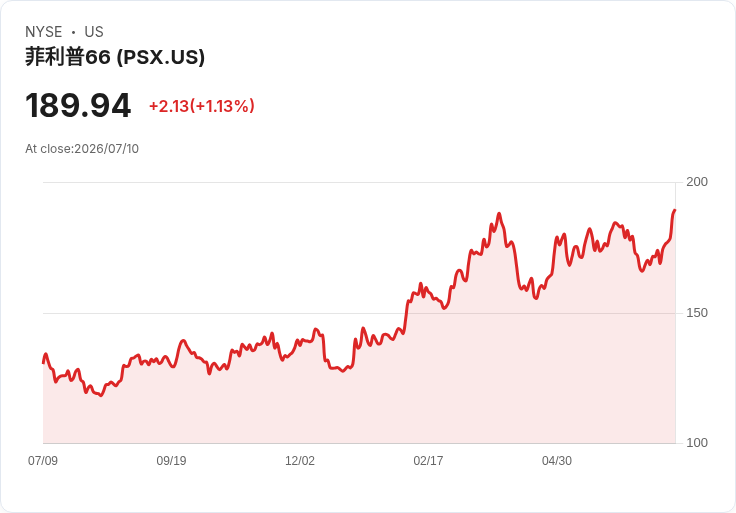Click the 150 horizontal gridline

[359, 313]
